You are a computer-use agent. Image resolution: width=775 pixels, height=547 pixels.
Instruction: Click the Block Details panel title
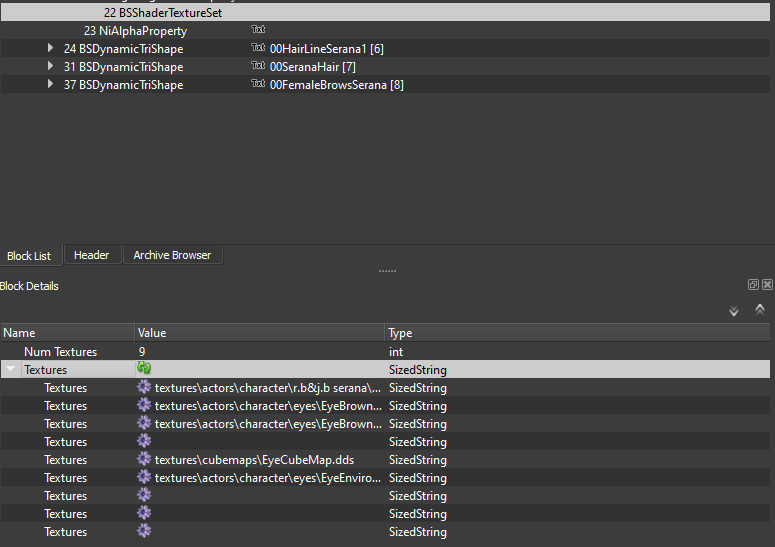tap(29, 286)
